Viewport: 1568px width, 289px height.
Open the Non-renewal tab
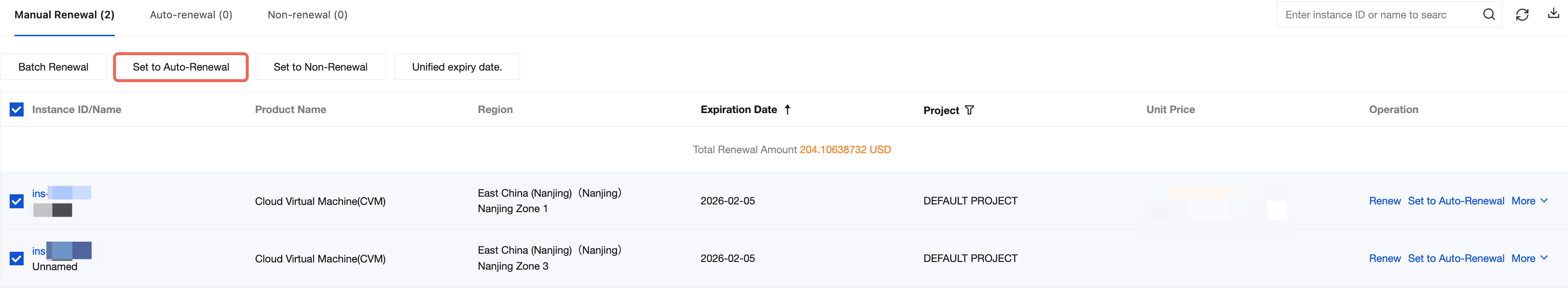(307, 14)
